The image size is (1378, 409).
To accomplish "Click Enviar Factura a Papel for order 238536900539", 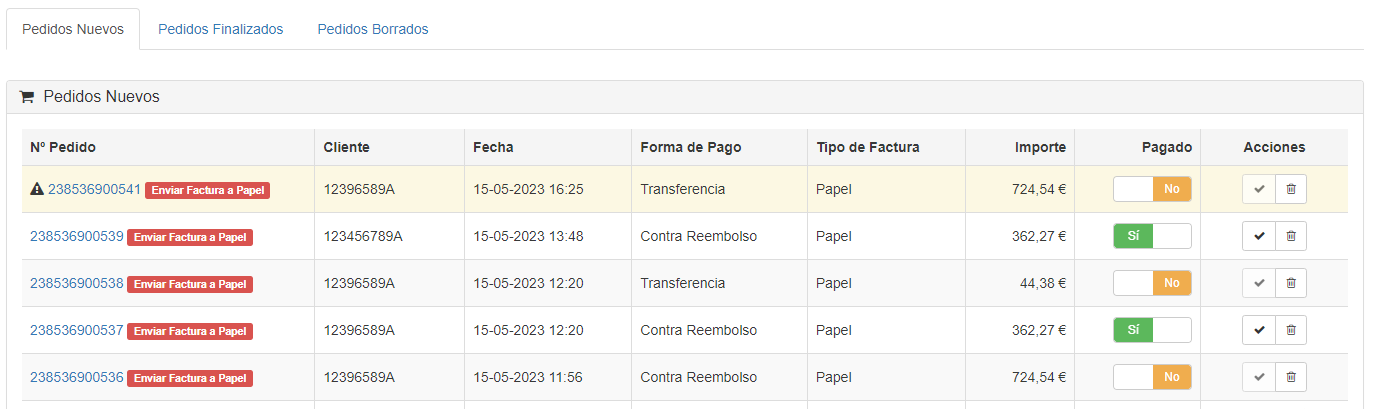I will pos(190,237).
